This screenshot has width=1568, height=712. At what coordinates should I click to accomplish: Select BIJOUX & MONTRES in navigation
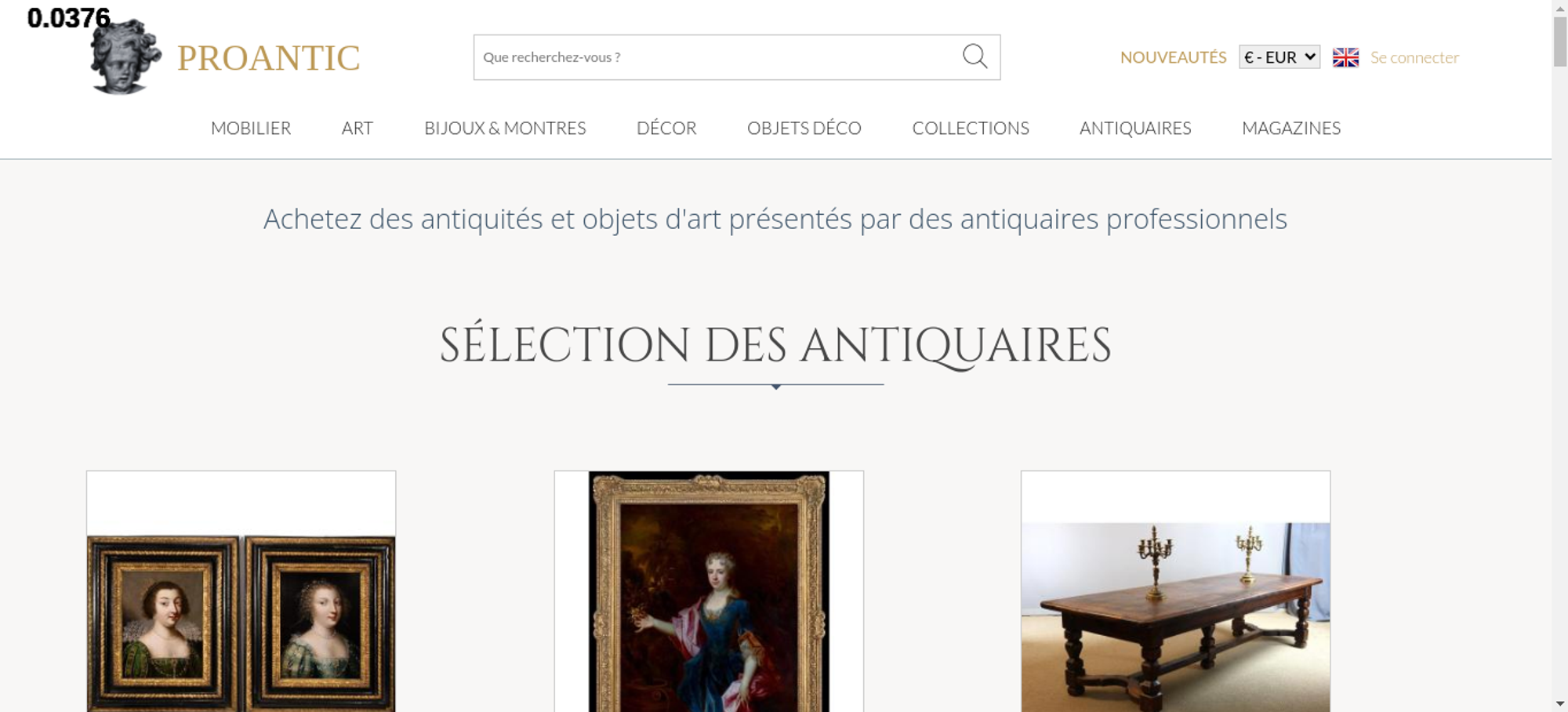coord(505,128)
